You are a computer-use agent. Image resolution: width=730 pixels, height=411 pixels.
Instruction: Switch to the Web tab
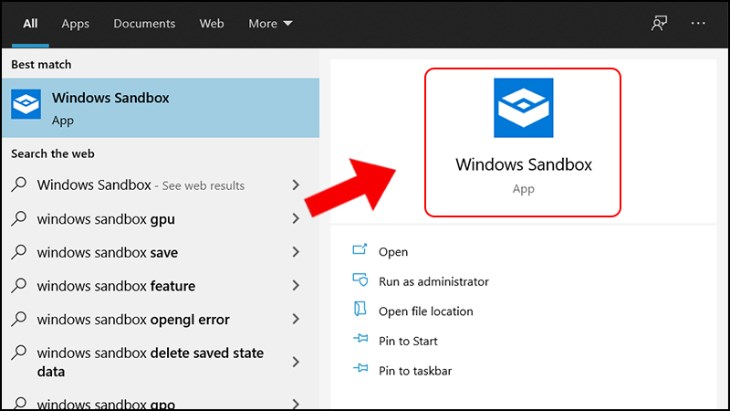coord(212,23)
